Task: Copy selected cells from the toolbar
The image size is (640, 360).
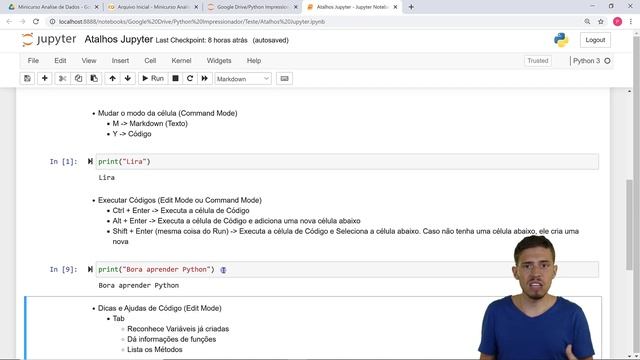Action: (78, 78)
